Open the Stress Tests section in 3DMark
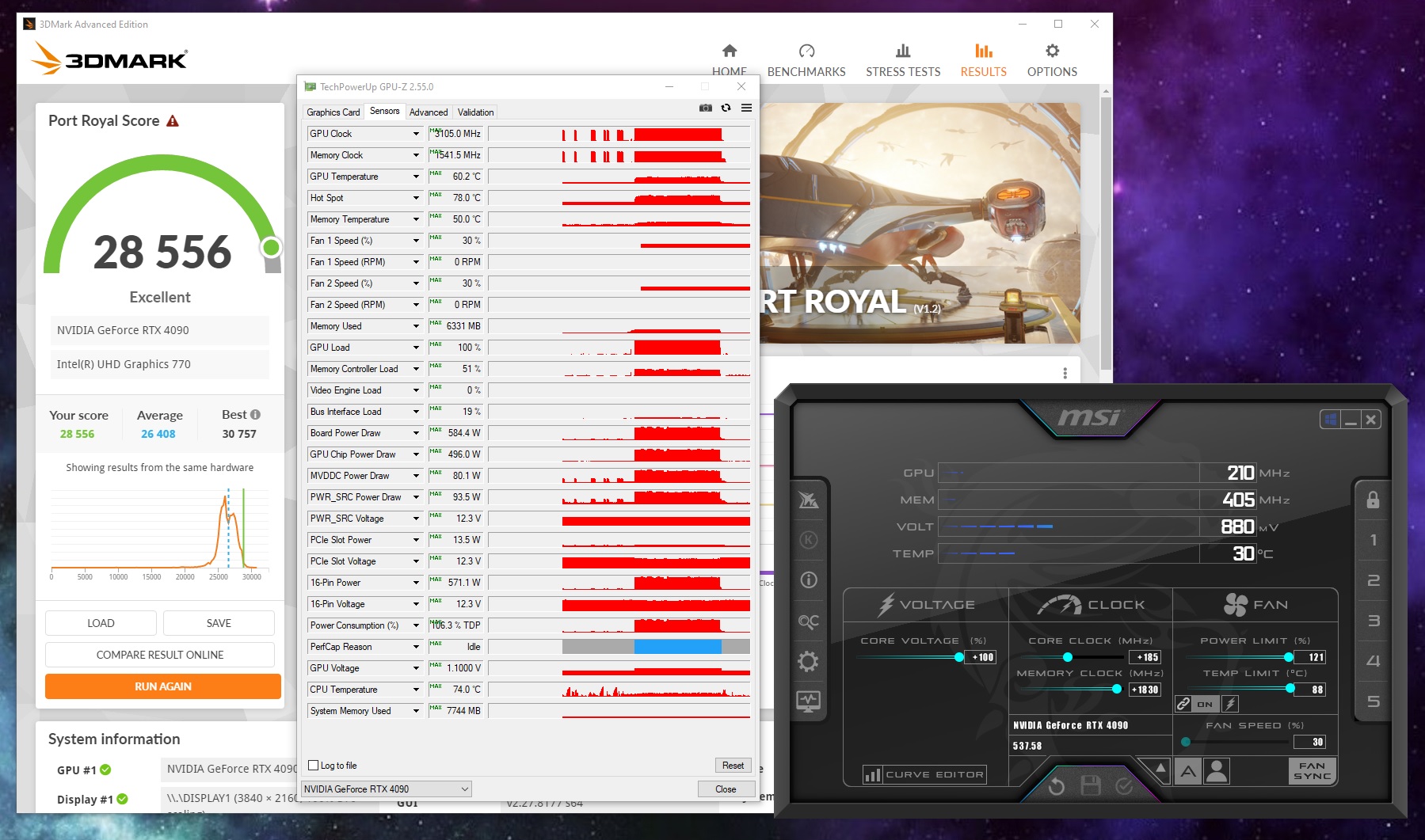Viewport: 1425px width, 840px height. coord(903,61)
